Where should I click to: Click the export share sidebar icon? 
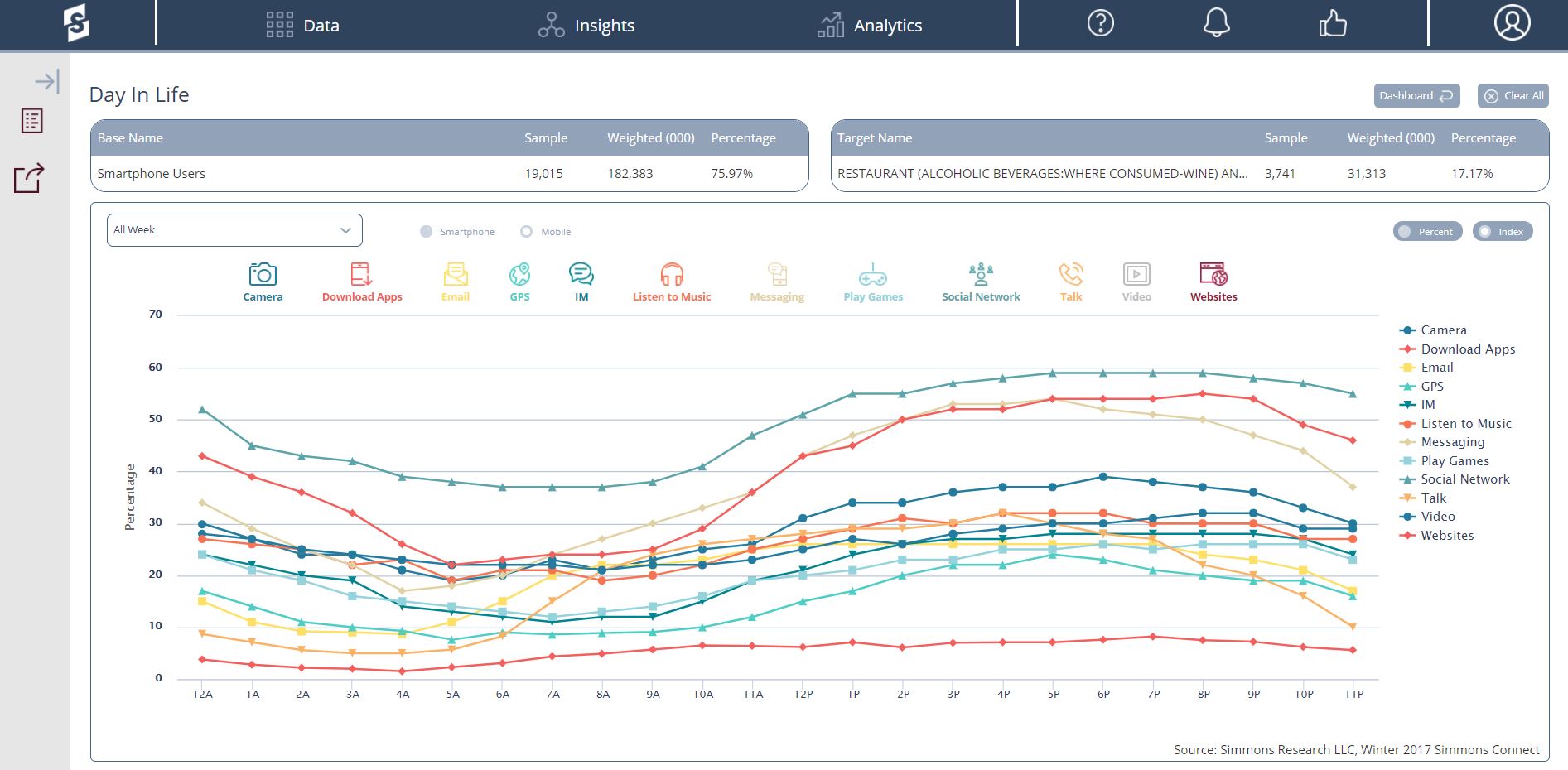tap(29, 177)
